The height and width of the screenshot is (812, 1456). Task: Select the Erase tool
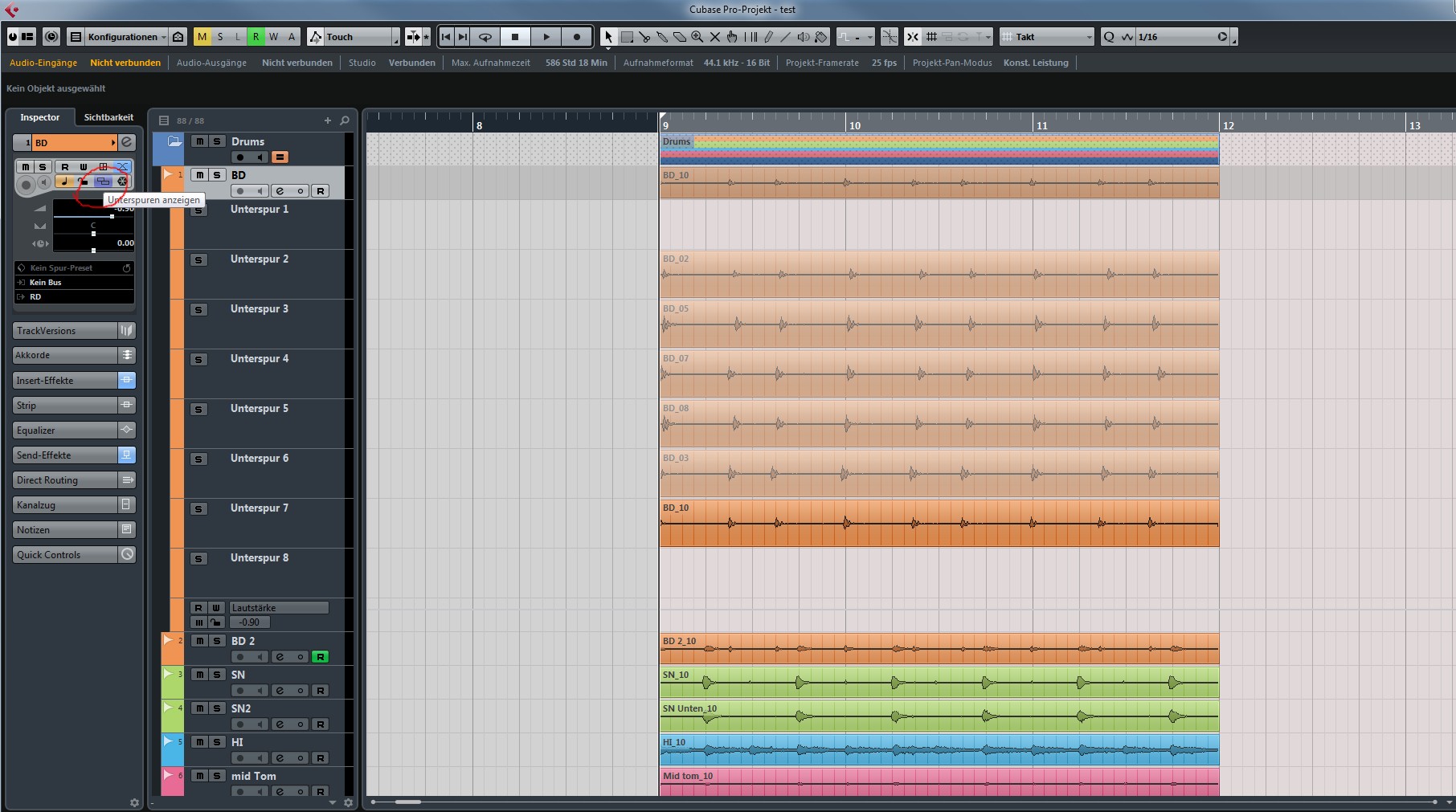pyautogui.click(x=680, y=37)
